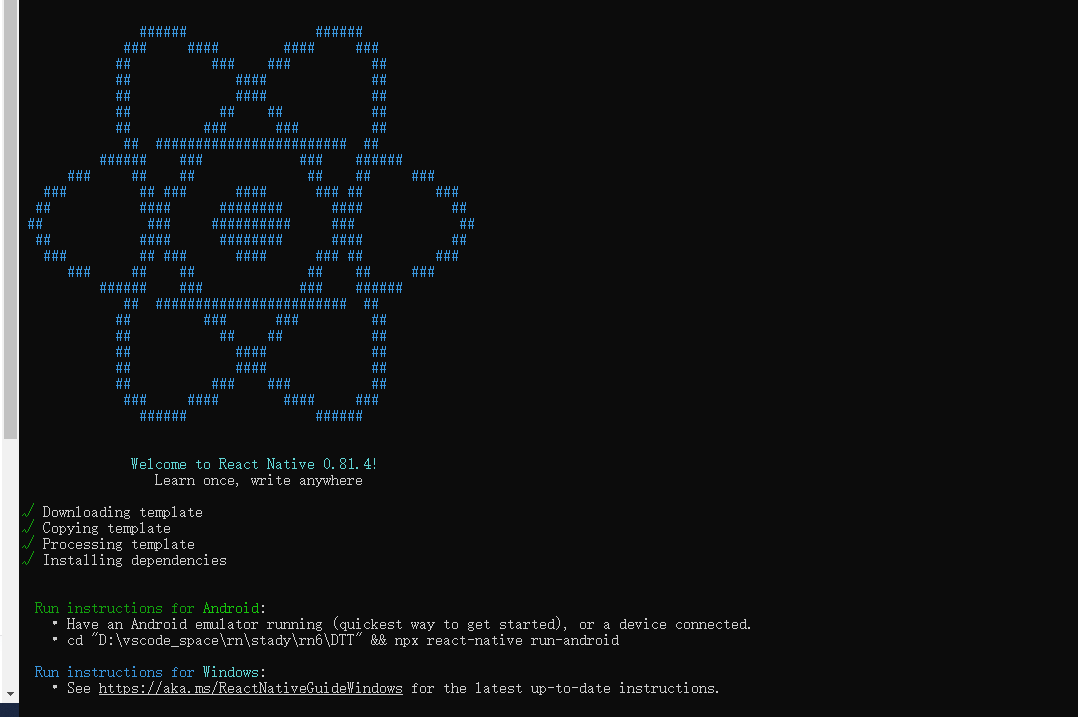Viewport: 1078px width, 717px height.
Task: Open the aka.ms/ReactNativeGuideWindows link
Action: click(250, 688)
